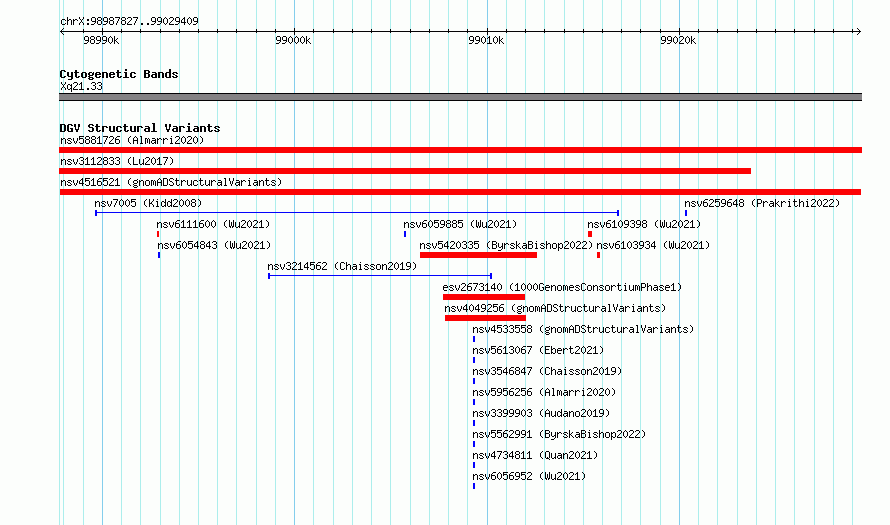
Task: Select the red bar under nsv5420335
Action: click(478, 255)
